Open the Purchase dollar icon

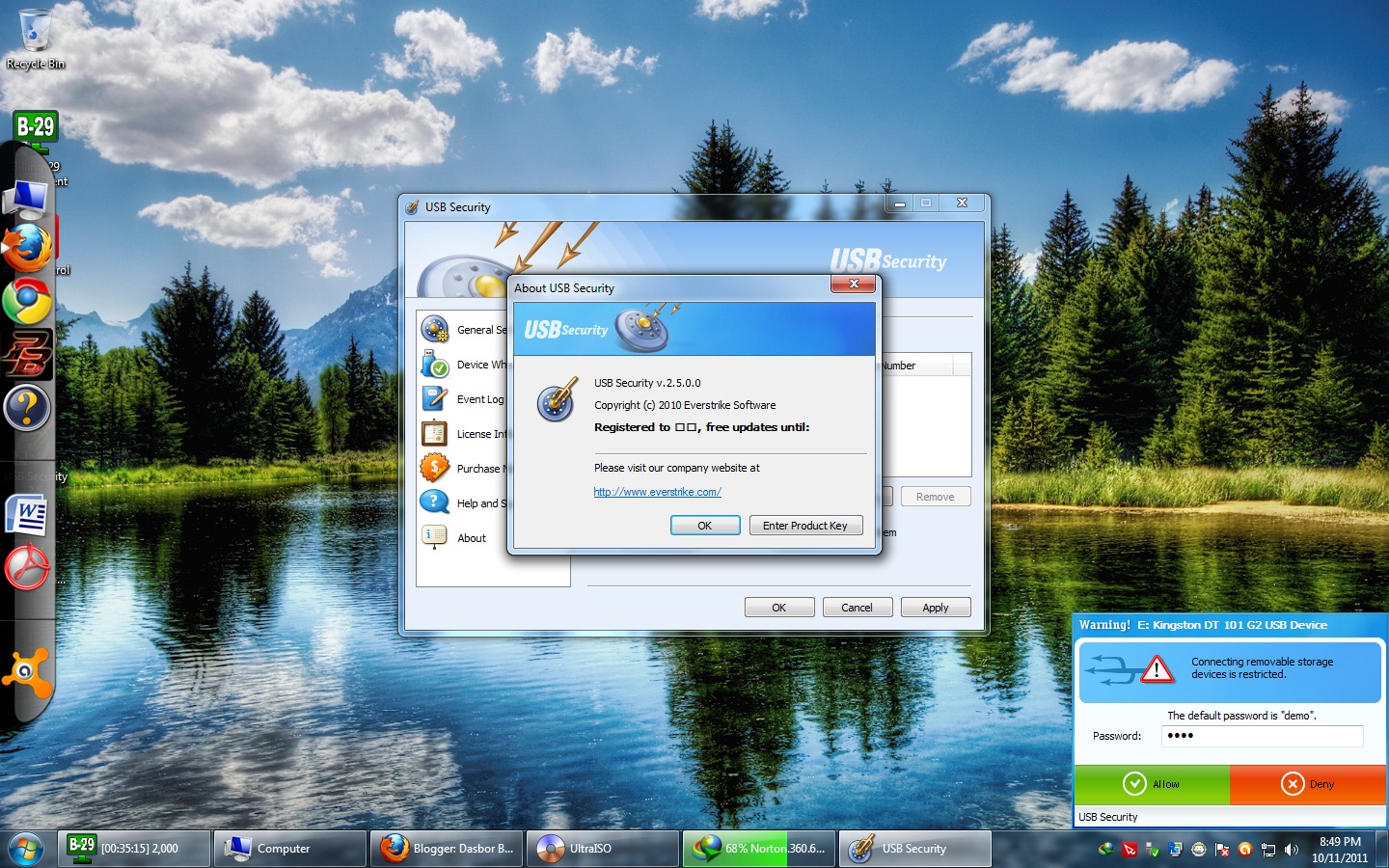(x=435, y=469)
